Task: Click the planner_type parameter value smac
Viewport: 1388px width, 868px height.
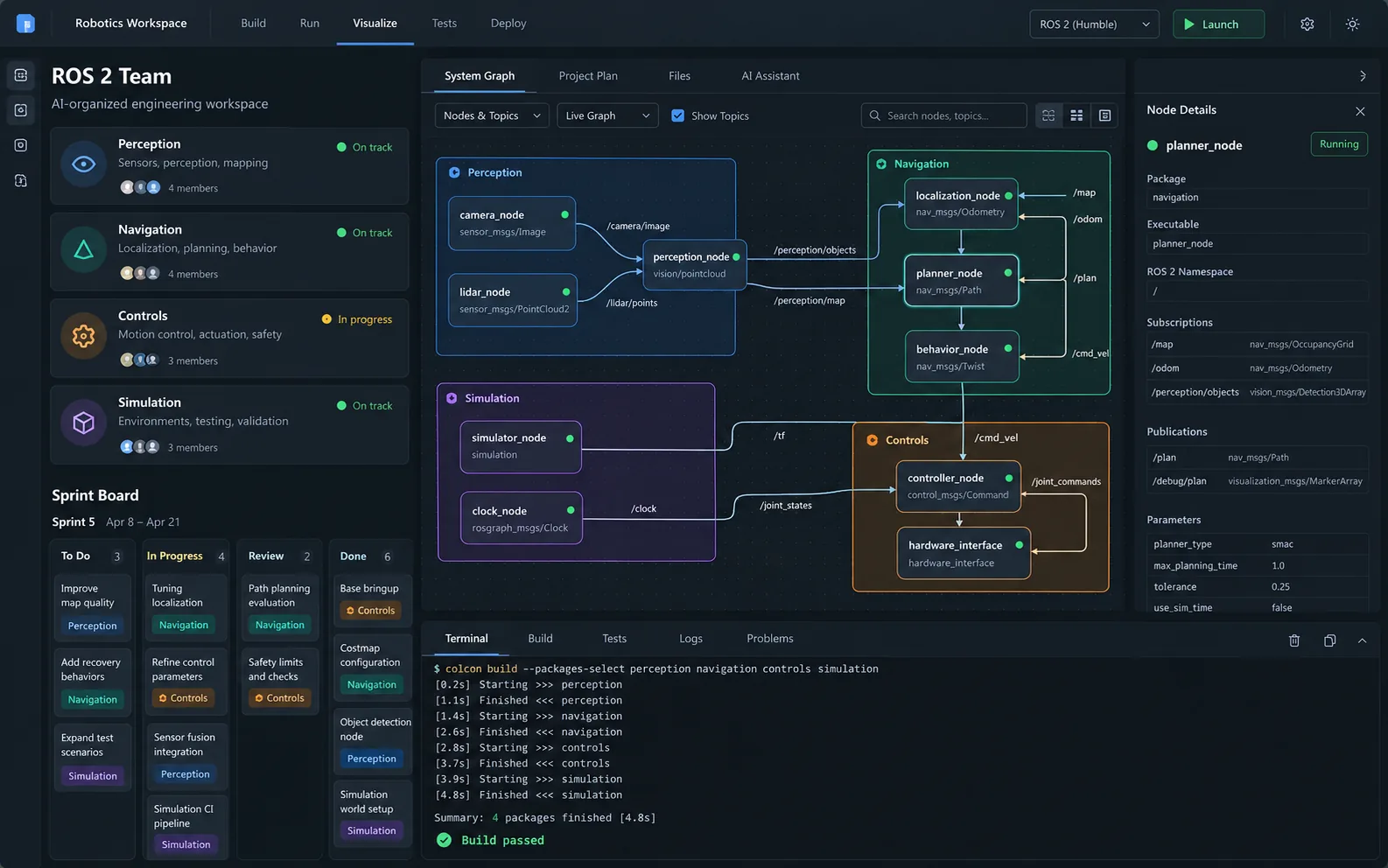Action: [1282, 544]
